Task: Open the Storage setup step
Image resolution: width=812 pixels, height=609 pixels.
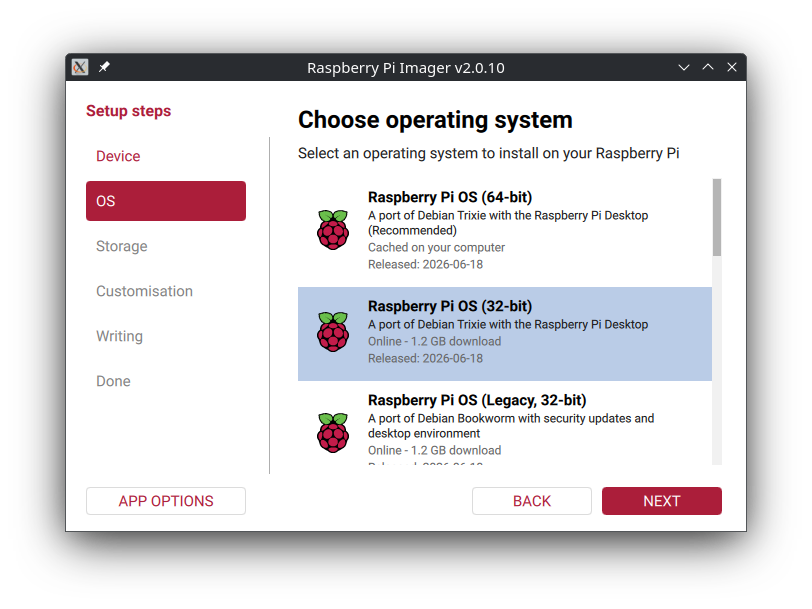Action: [166, 246]
